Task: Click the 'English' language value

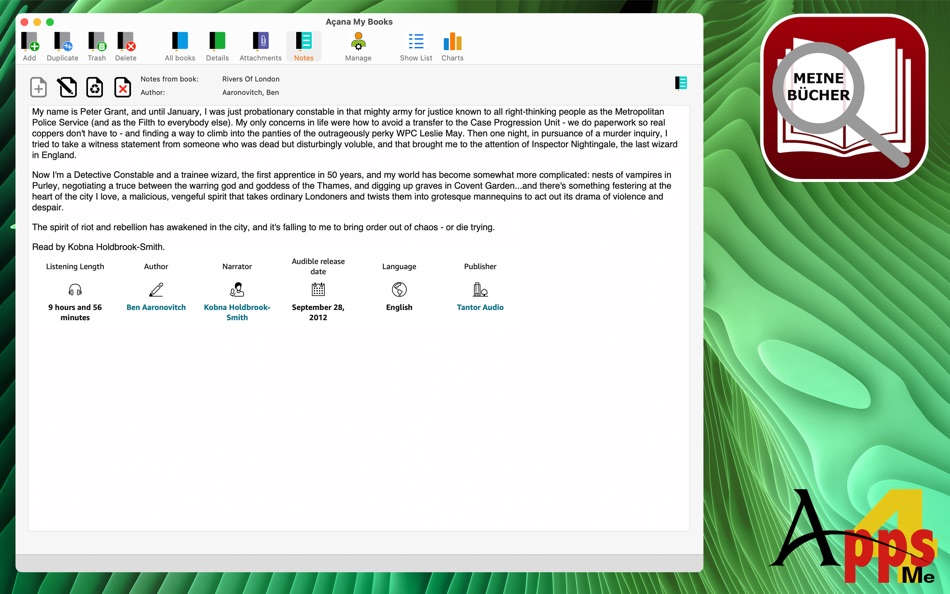Action: point(399,307)
